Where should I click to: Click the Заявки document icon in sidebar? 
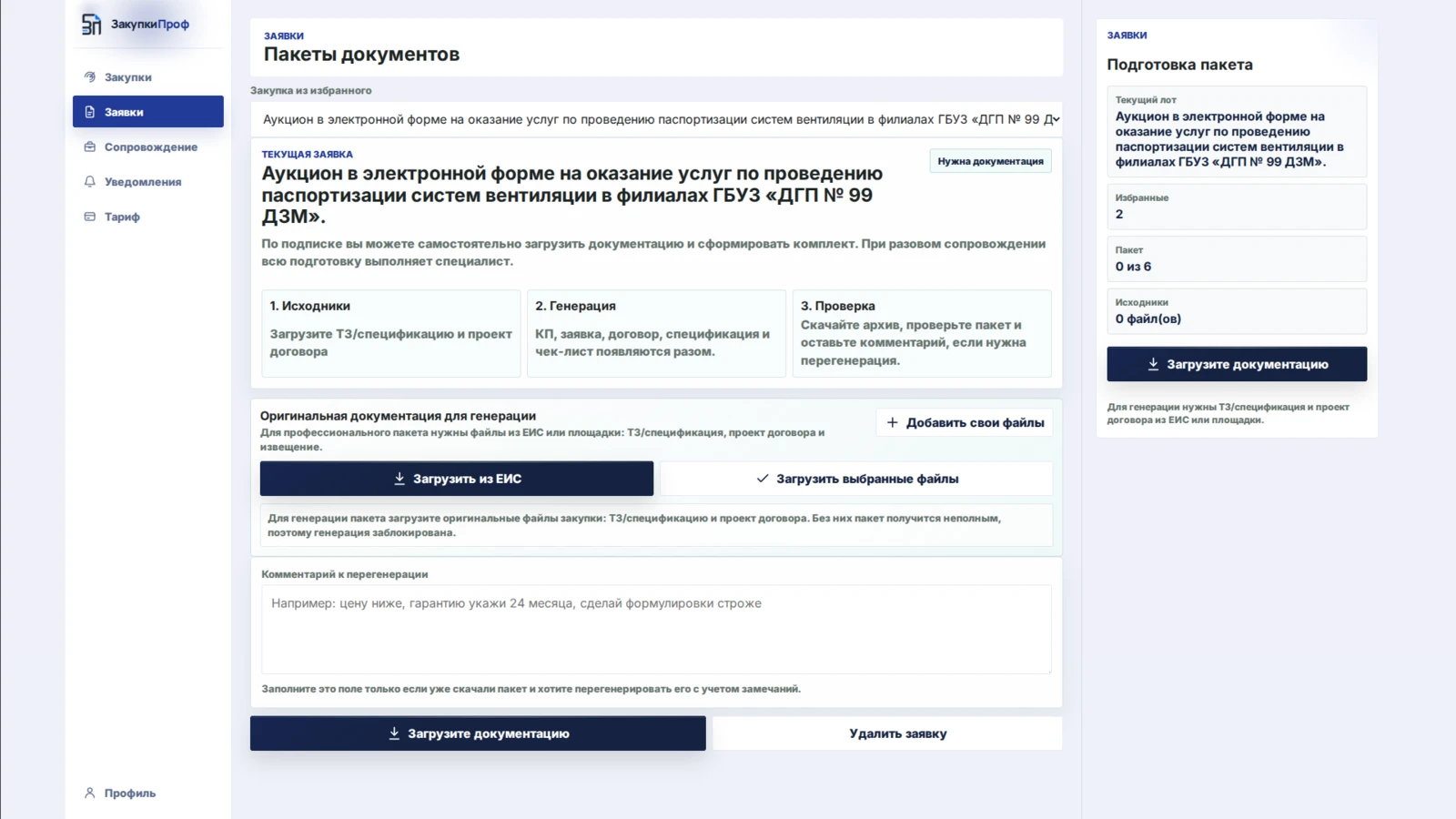[x=89, y=112]
